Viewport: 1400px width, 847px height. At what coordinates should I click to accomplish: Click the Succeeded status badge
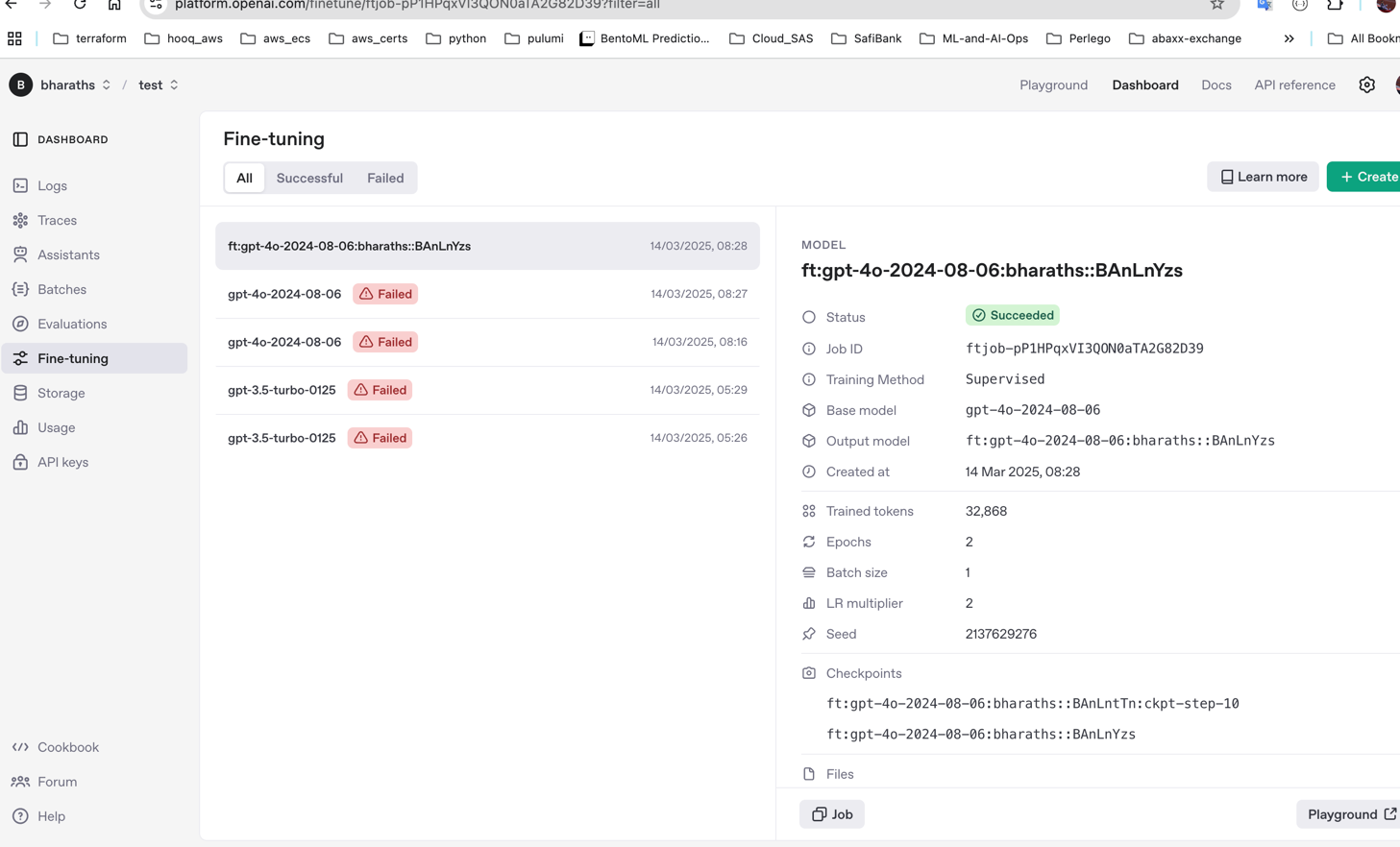point(1012,315)
